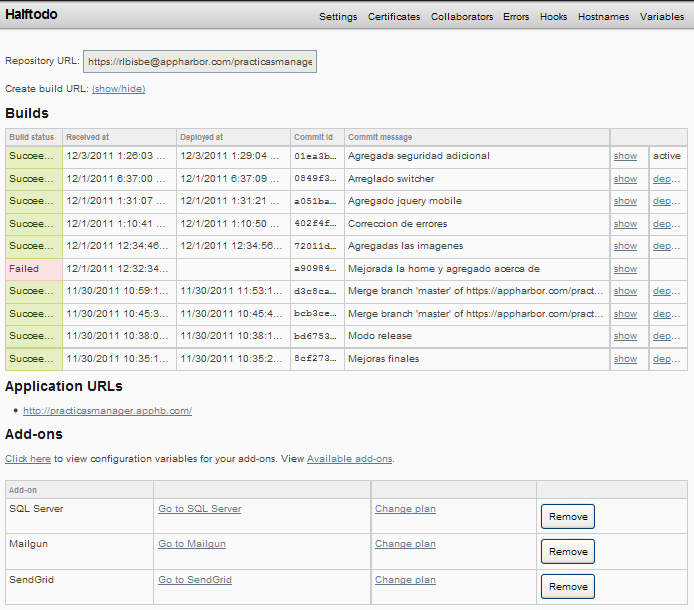Image resolution: width=694 pixels, height=610 pixels.
Task: Open the Errors page
Action: tap(516, 17)
